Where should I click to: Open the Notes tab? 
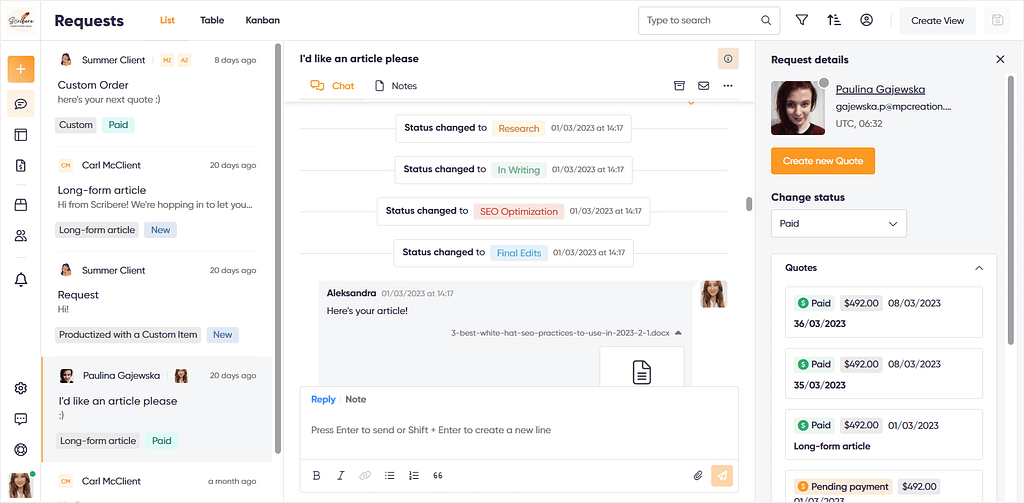click(396, 86)
